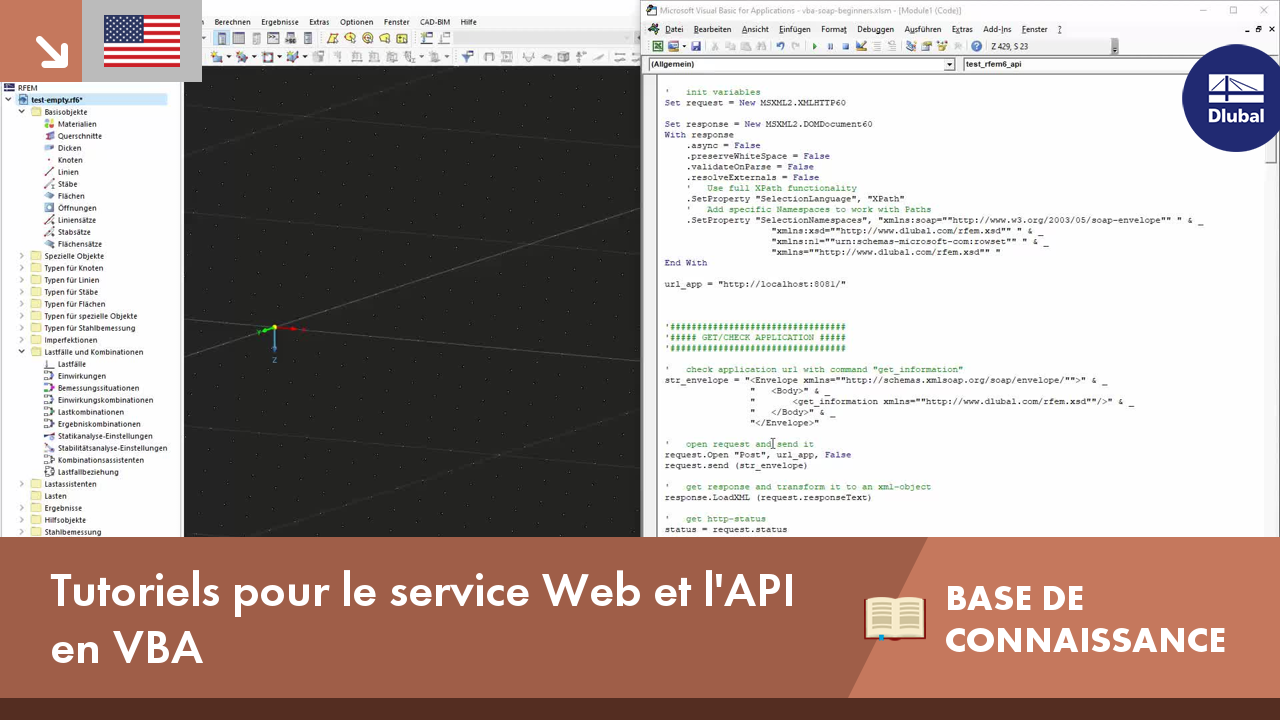
Task: Expand the Spezielle Objekte folder
Action: click(20, 255)
